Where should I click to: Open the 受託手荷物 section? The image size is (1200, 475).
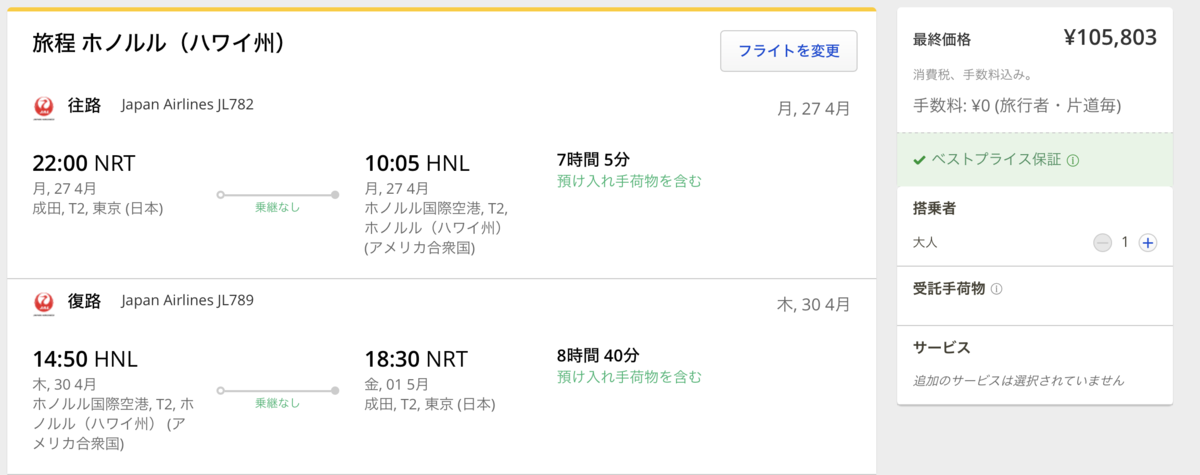click(x=949, y=288)
